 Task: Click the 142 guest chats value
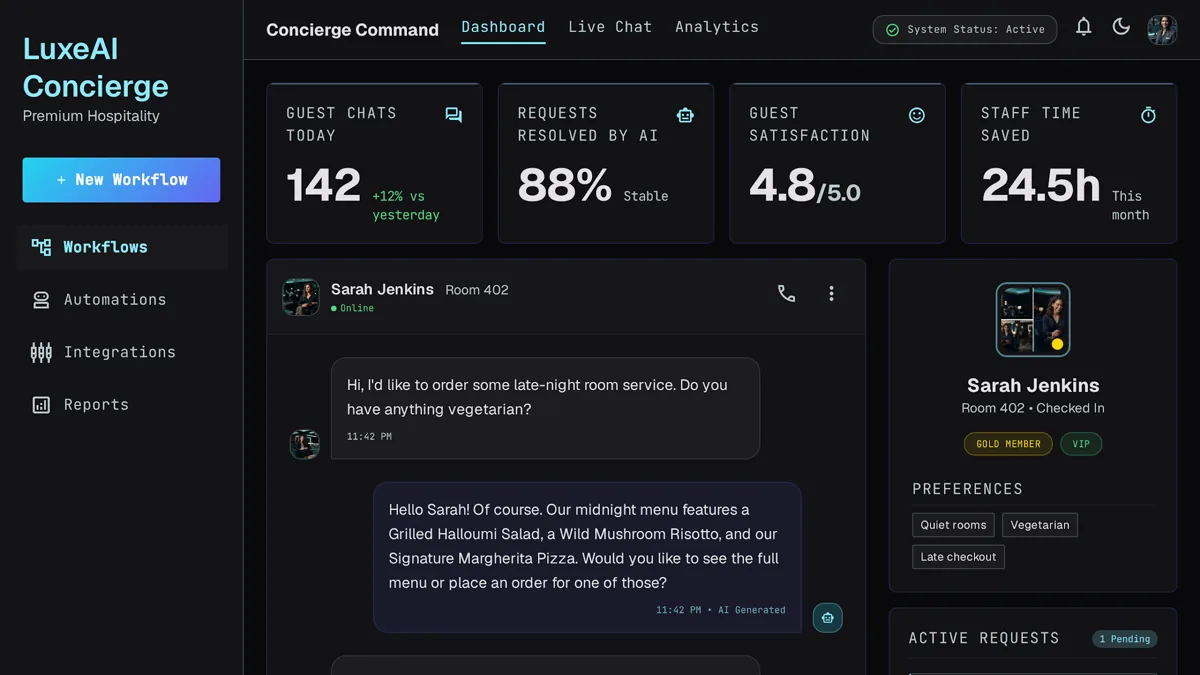tap(323, 185)
